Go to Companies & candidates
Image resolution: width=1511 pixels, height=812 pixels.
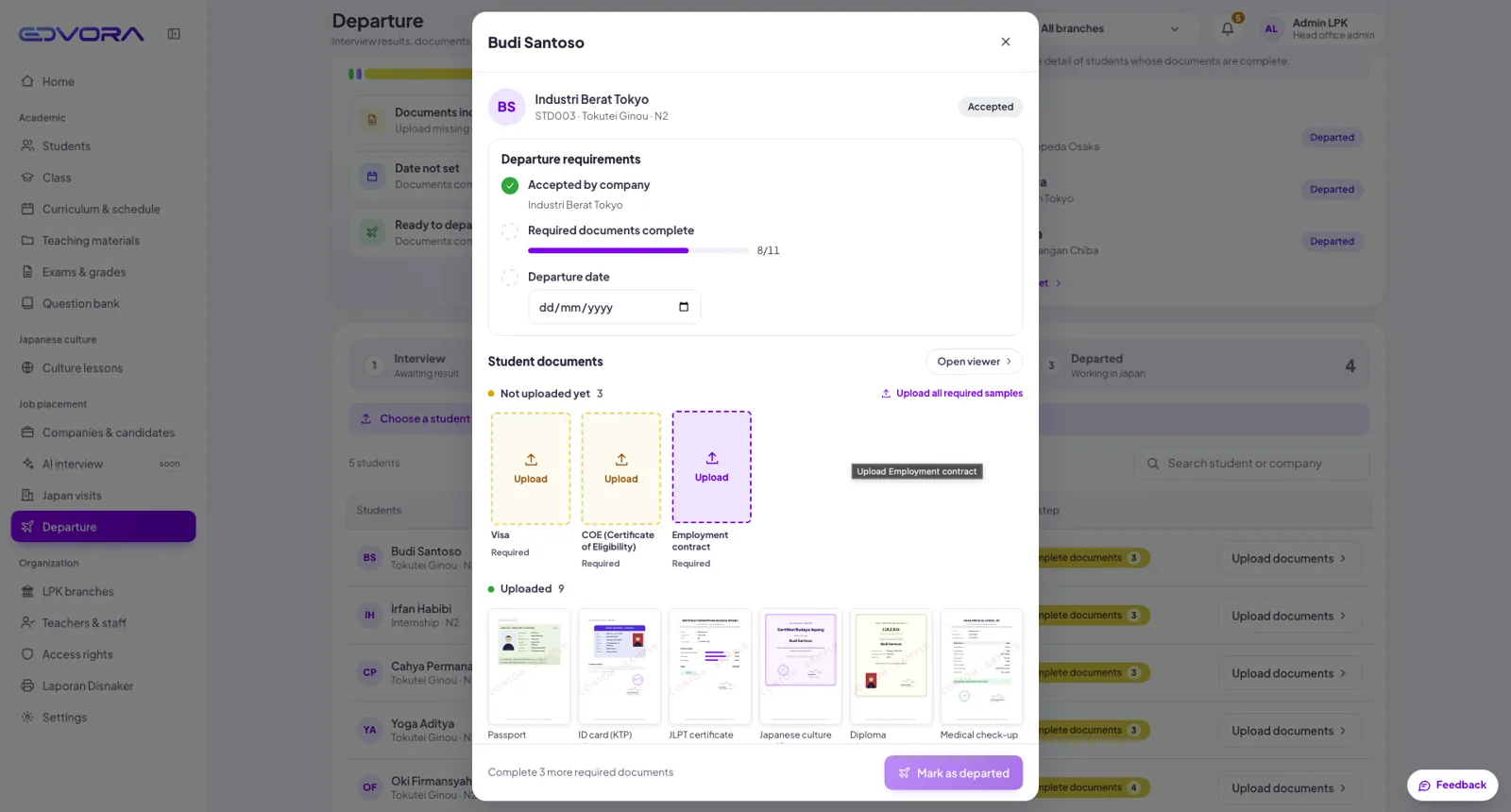(104, 432)
